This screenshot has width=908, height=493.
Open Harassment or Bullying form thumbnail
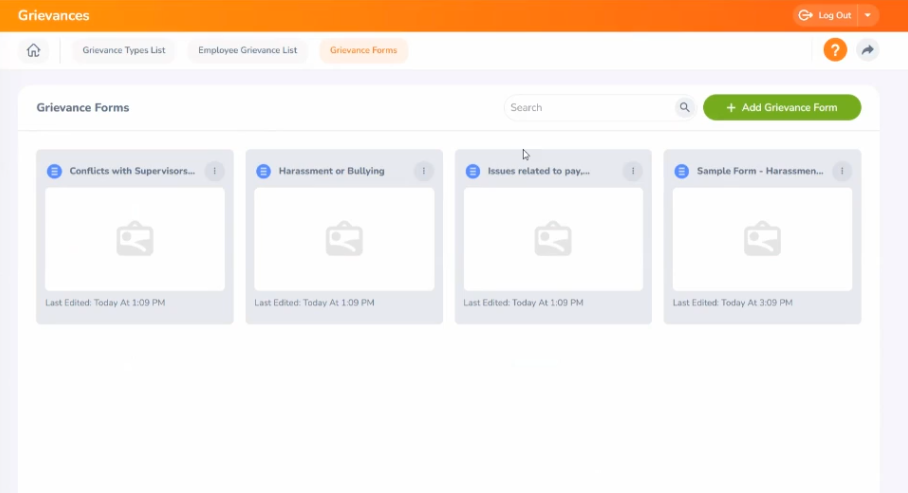(x=344, y=239)
